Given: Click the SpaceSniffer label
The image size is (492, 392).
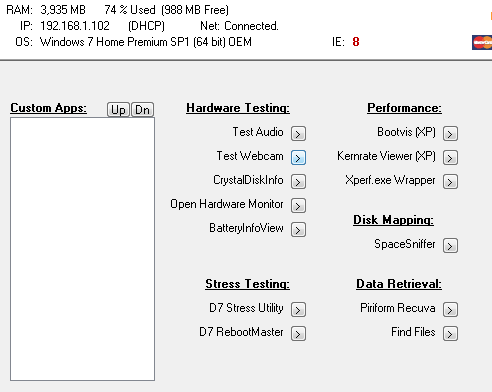Looking at the screenshot, I should click(x=405, y=244).
